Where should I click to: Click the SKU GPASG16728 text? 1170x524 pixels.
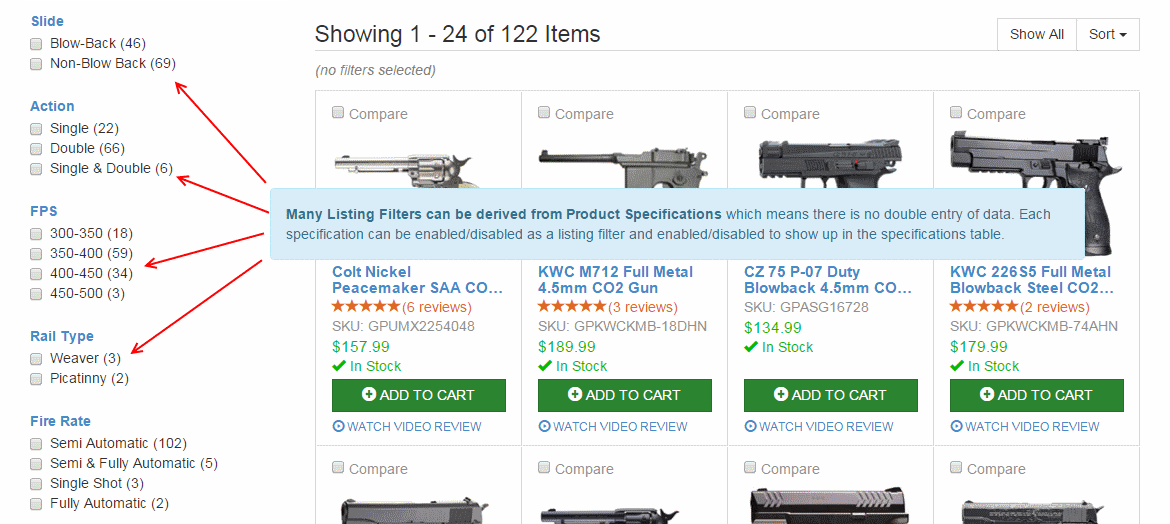[807, 308]
